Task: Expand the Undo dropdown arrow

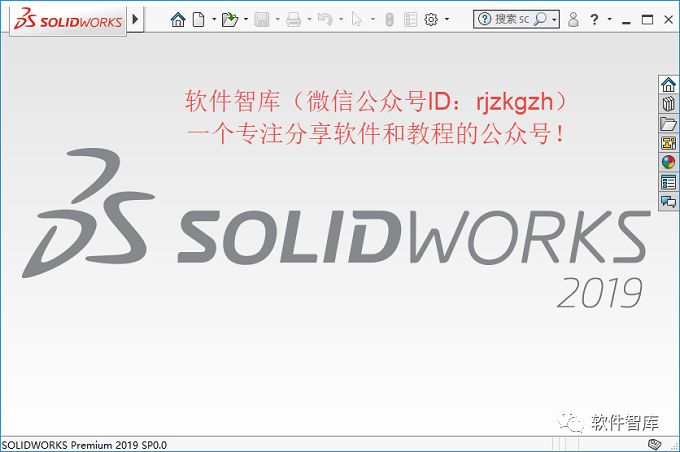Action: coord(341,20)
